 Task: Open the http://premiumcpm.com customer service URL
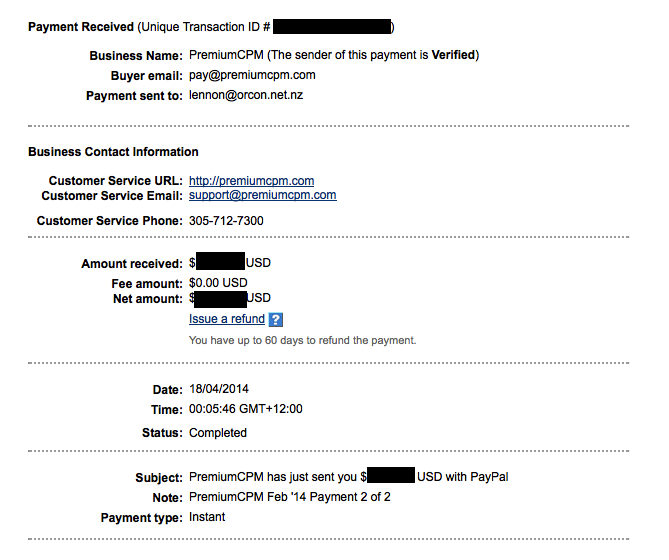(x=251, y=181)
